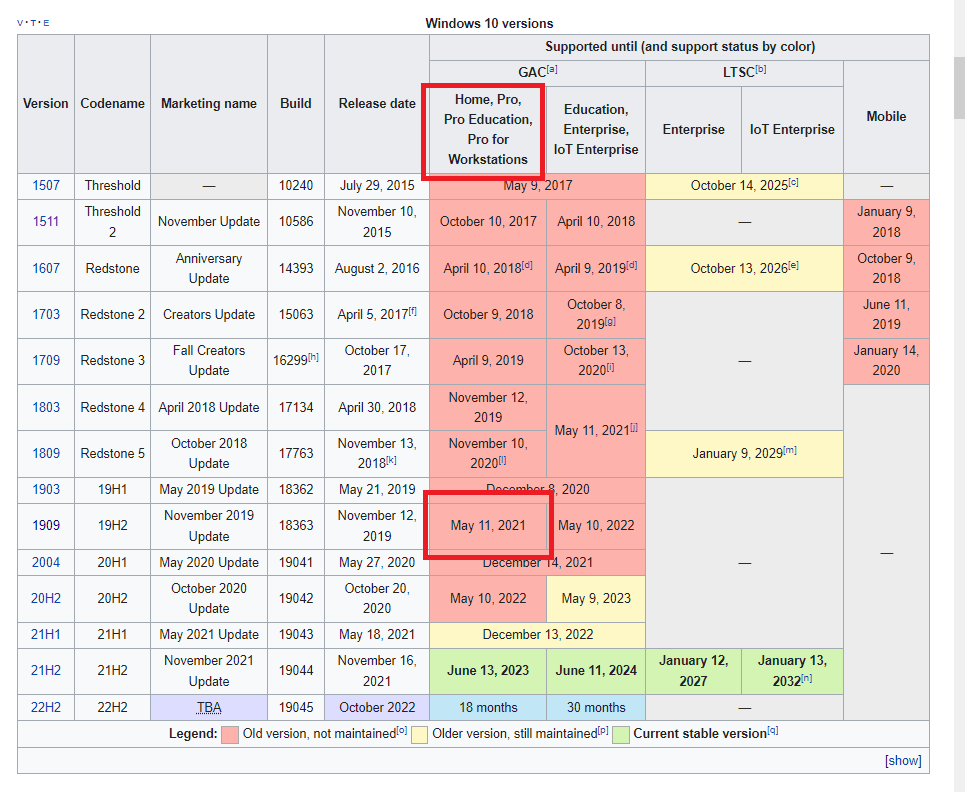965x792 pixels.
Task: Open footnote [q] in legend
Action: (x=772, y=730)
